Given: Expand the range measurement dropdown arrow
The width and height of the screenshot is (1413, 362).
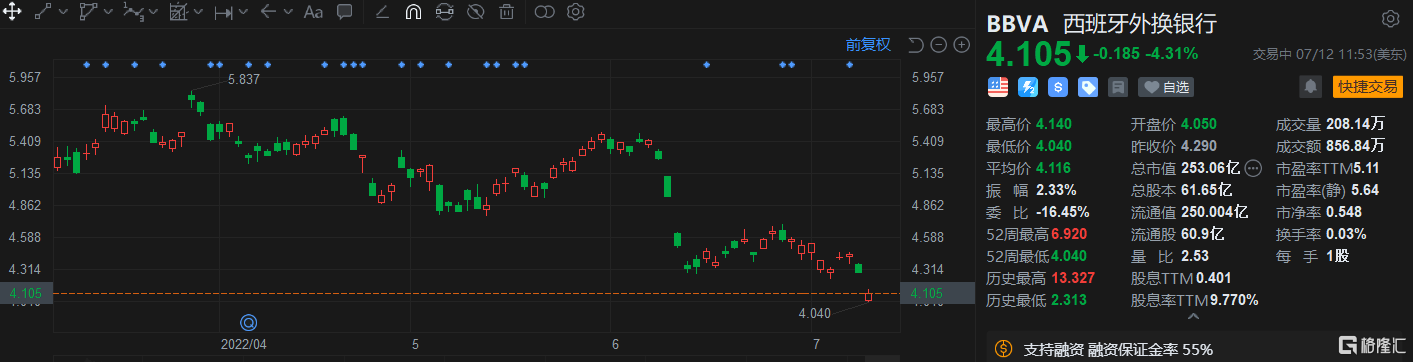Looking at the screenshot, I should pyautogui.click(x=243, y=13).
